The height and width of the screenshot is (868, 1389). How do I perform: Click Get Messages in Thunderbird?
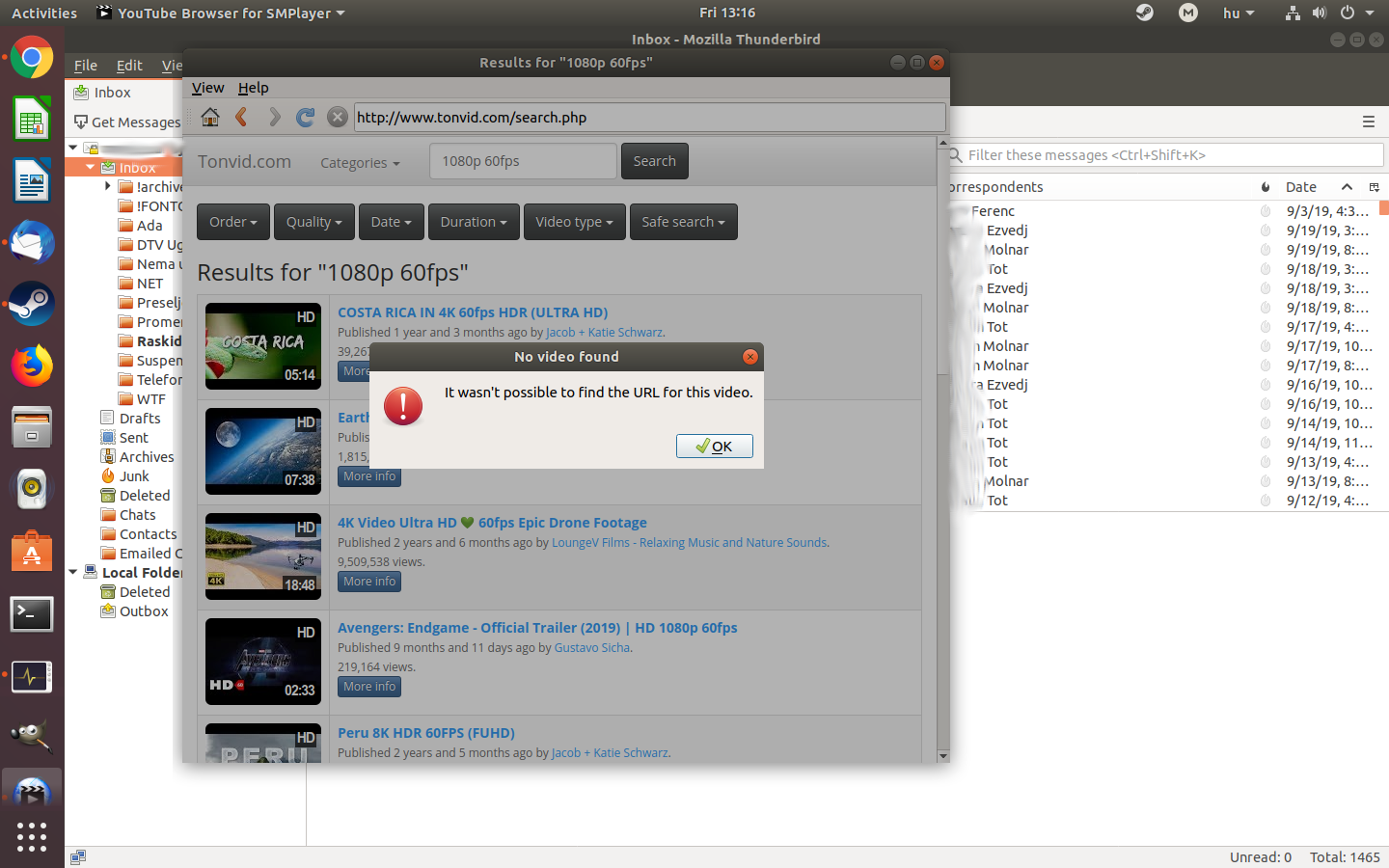click(x=127, y=122)
